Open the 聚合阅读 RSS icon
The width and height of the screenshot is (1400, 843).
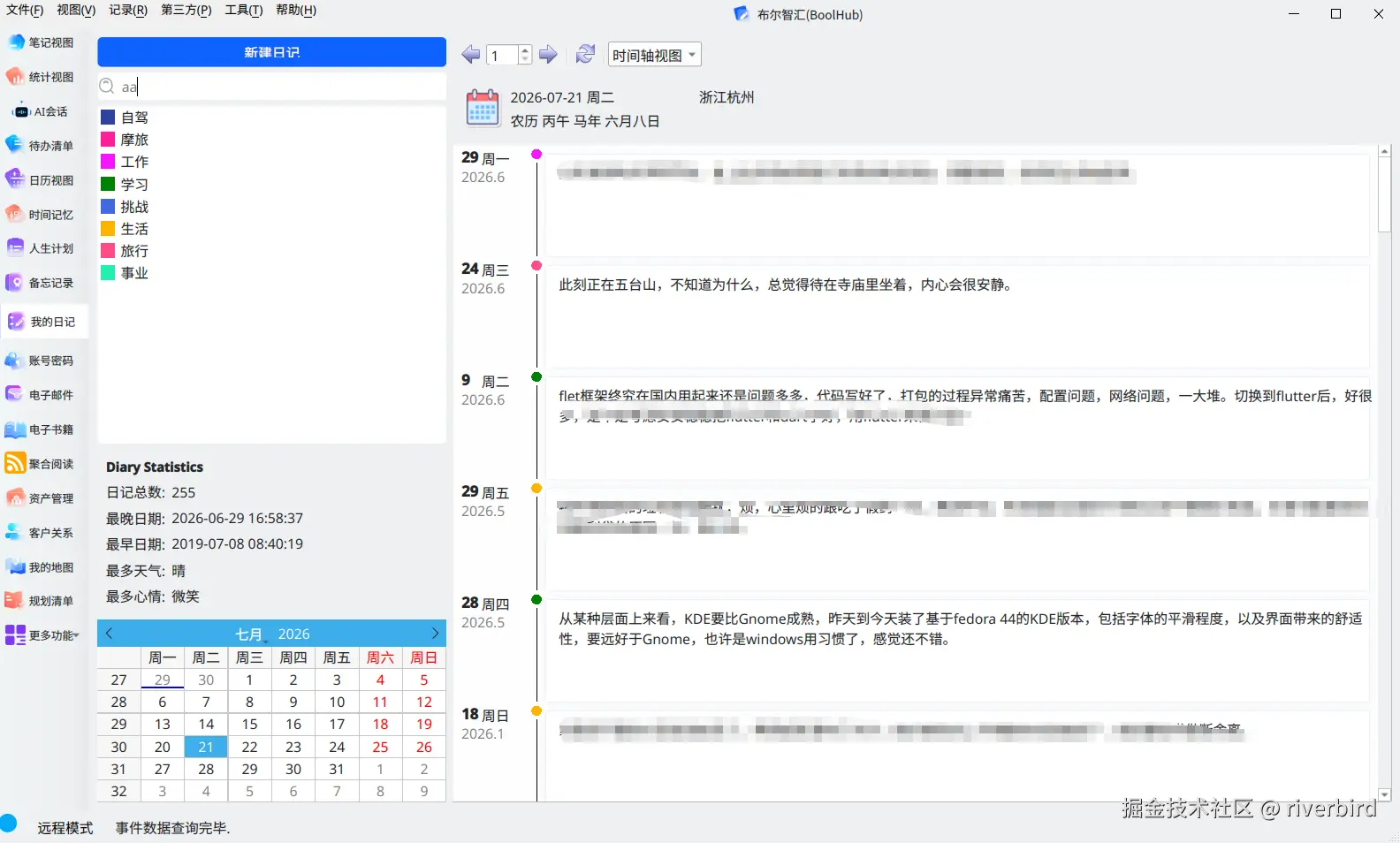tap(16, 464)
